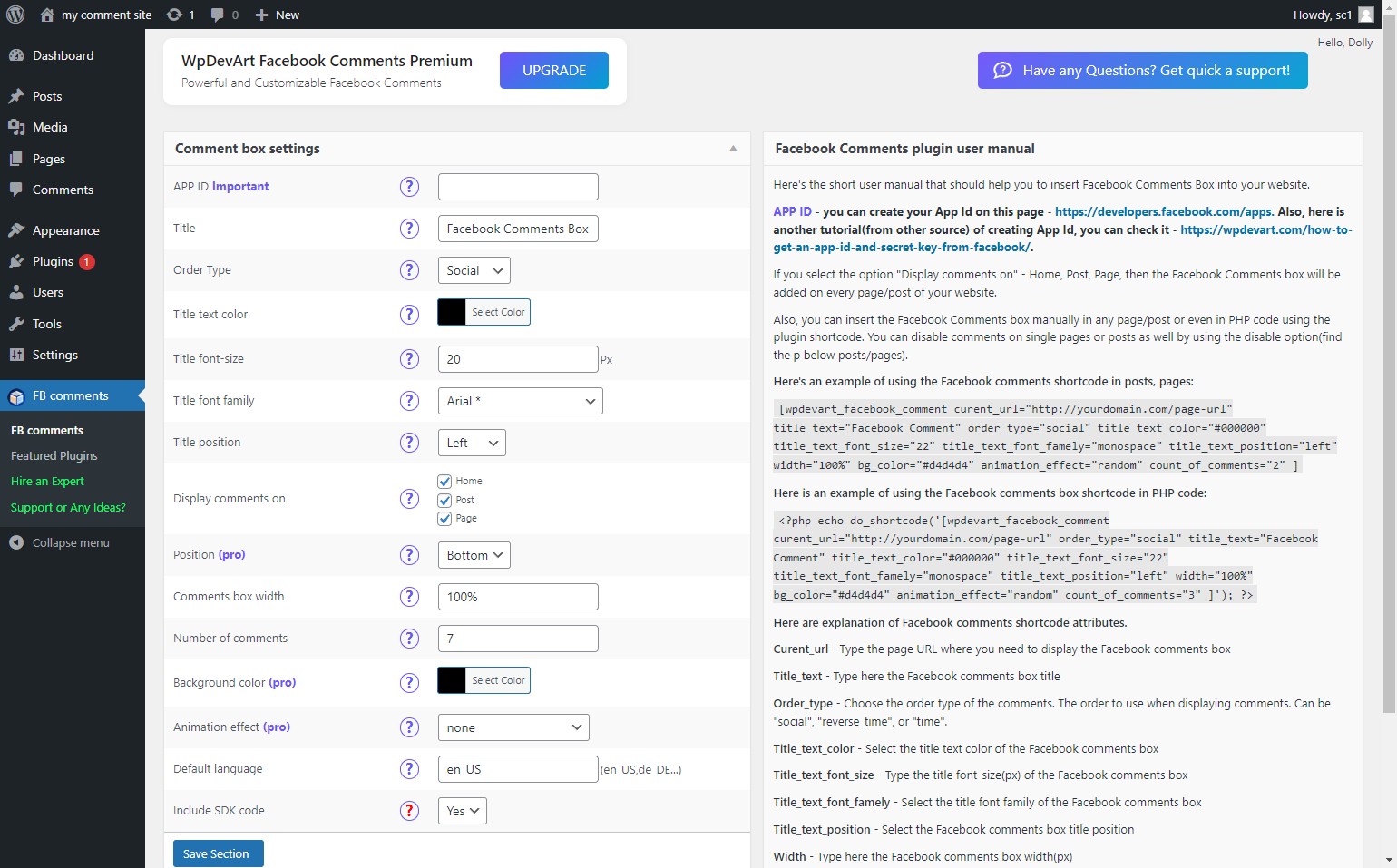Image resolution: width=1397 pixels, height=868 pixels.
Task: Click help icon for Title font-size
Action: [410, 359]
